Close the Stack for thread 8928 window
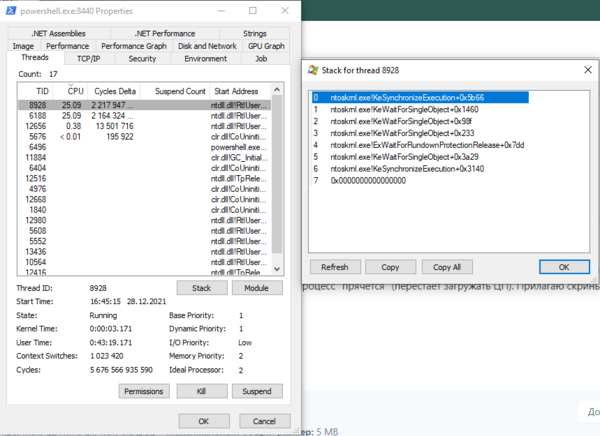 click(588, 70)
